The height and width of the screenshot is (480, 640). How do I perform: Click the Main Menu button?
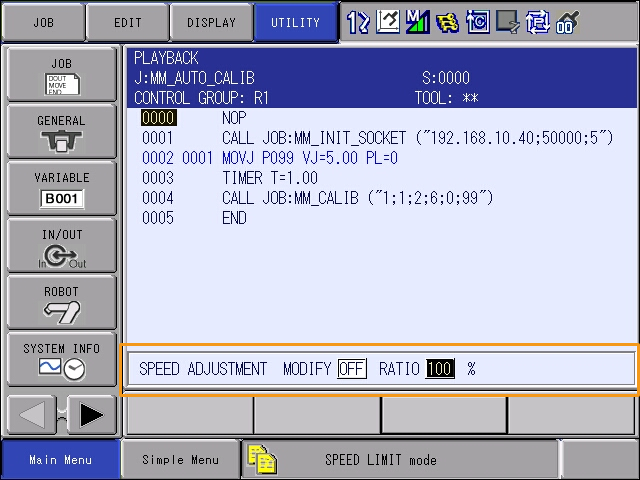(60, 460)
